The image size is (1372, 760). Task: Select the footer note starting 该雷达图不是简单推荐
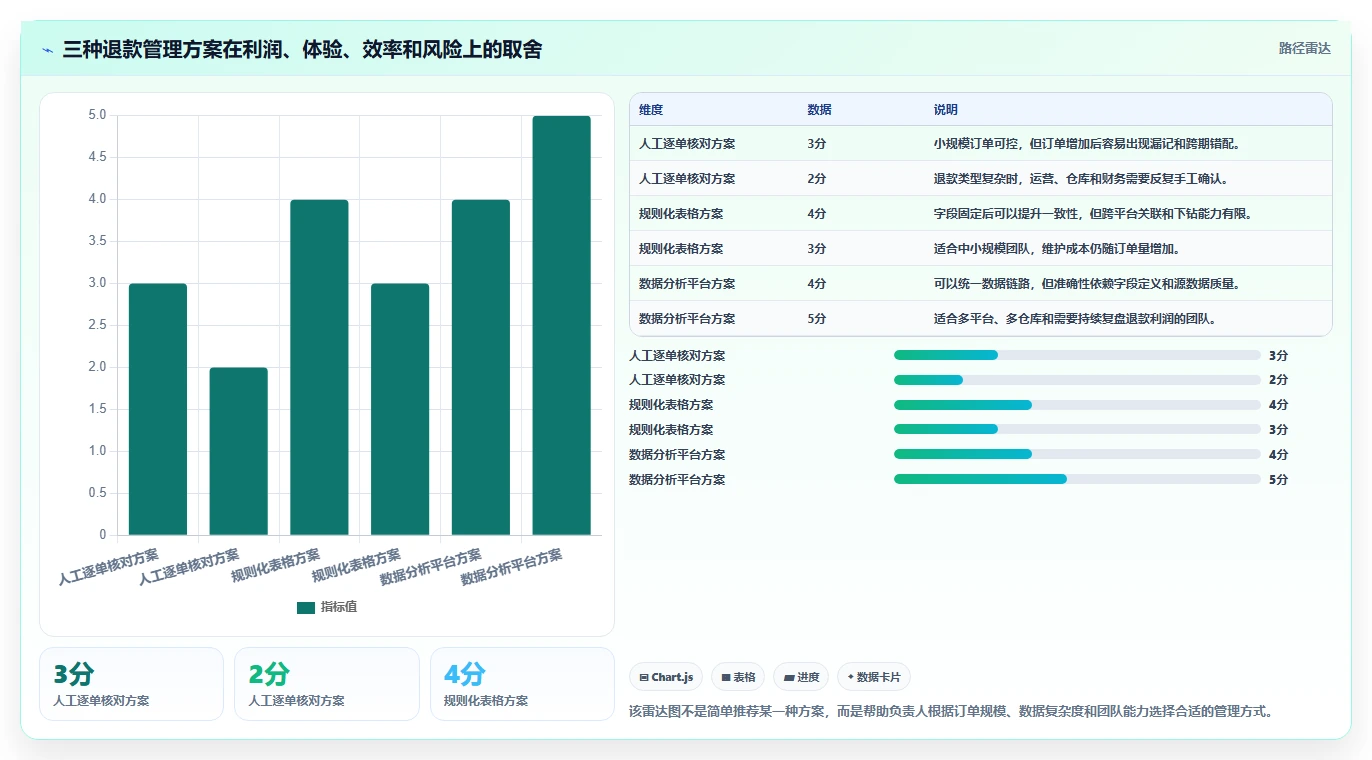[951, 712]
